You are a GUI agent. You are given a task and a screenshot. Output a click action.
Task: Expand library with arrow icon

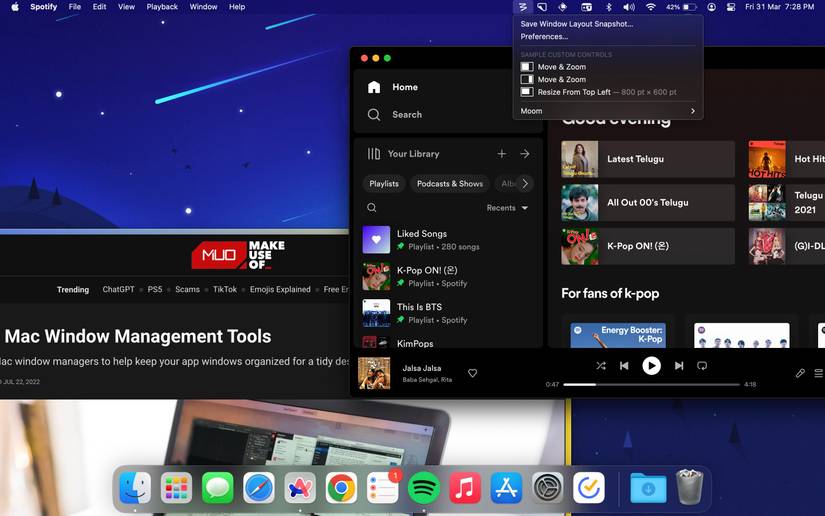pos(525,154)
